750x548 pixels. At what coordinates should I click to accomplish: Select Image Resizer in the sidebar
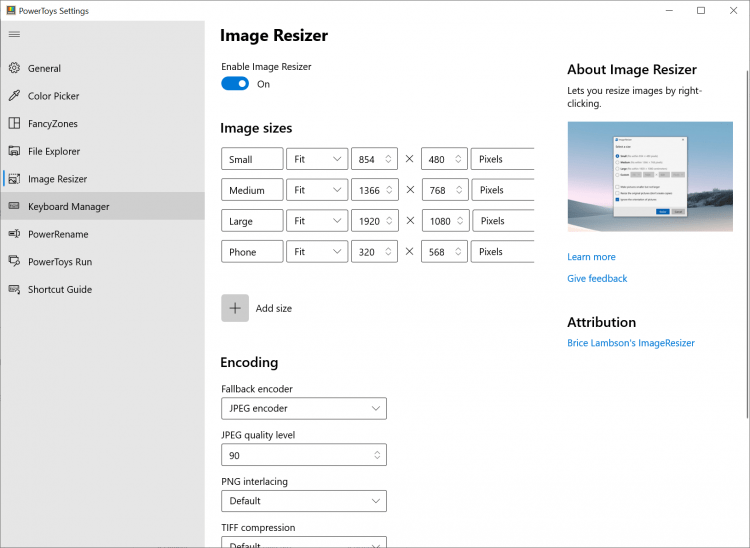[x=57, y=179]
